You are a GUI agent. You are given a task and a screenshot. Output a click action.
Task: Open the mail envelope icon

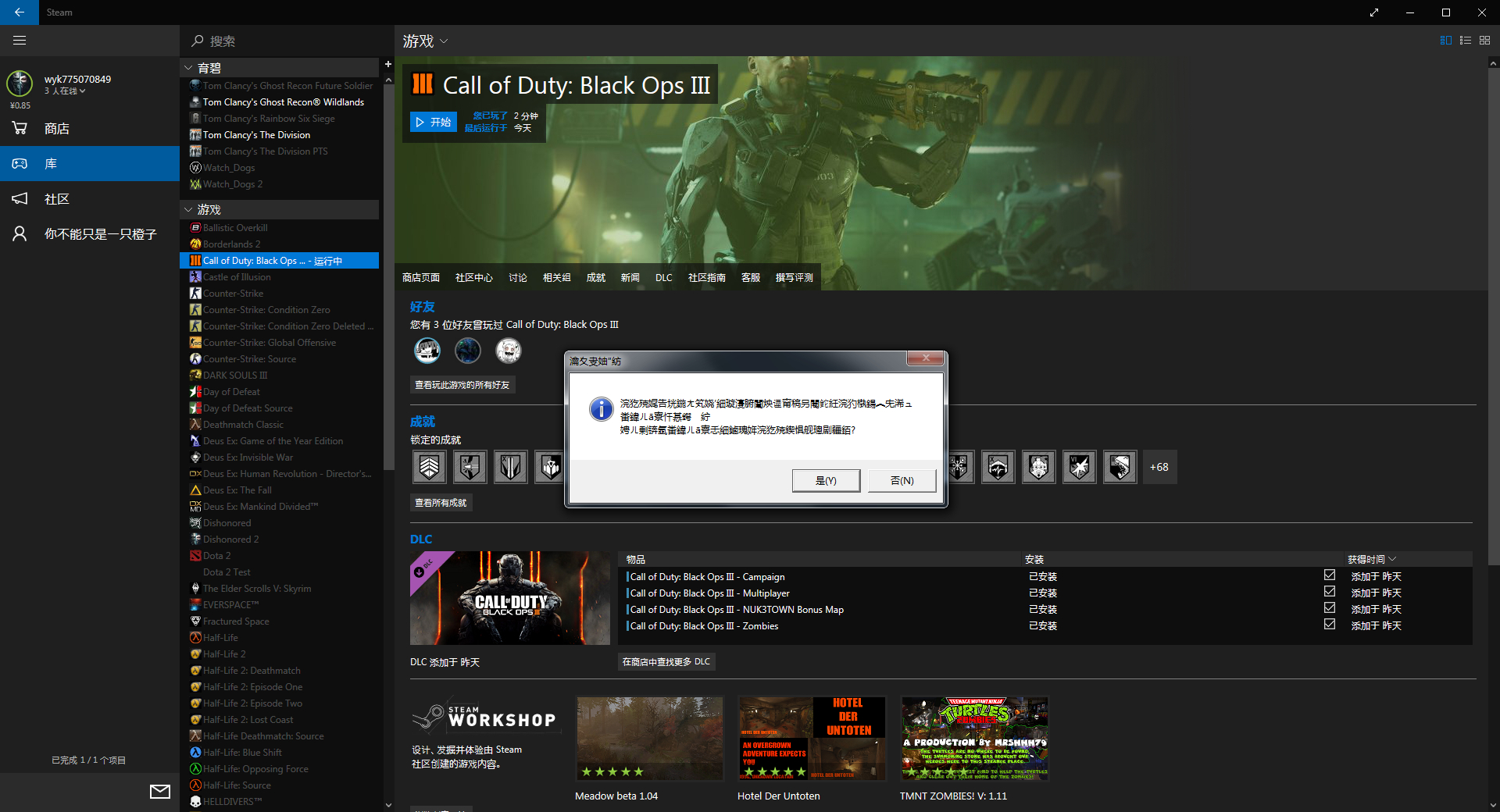(160, 792)
